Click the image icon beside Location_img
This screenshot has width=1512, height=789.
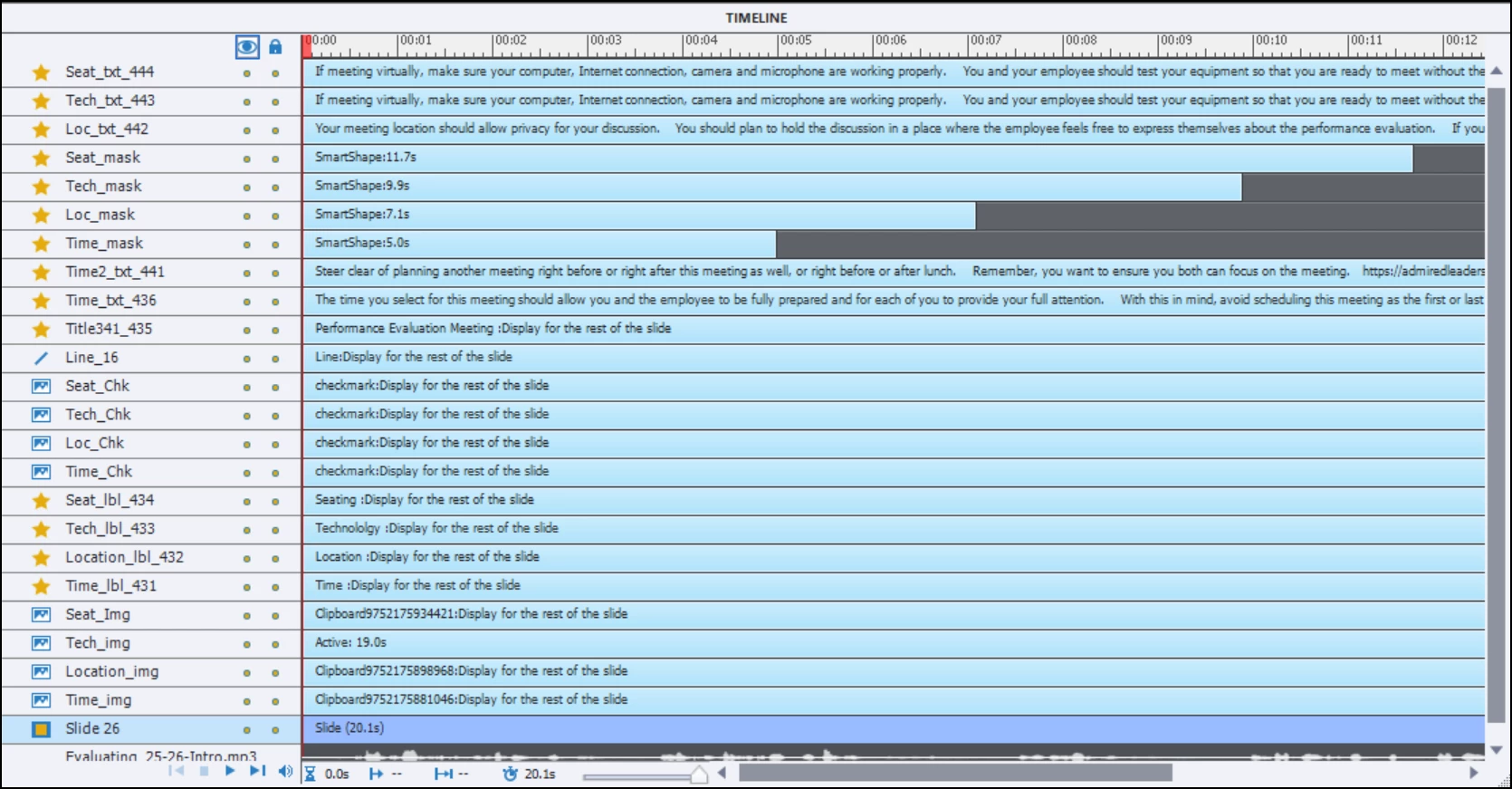click(x=41, y=672)
